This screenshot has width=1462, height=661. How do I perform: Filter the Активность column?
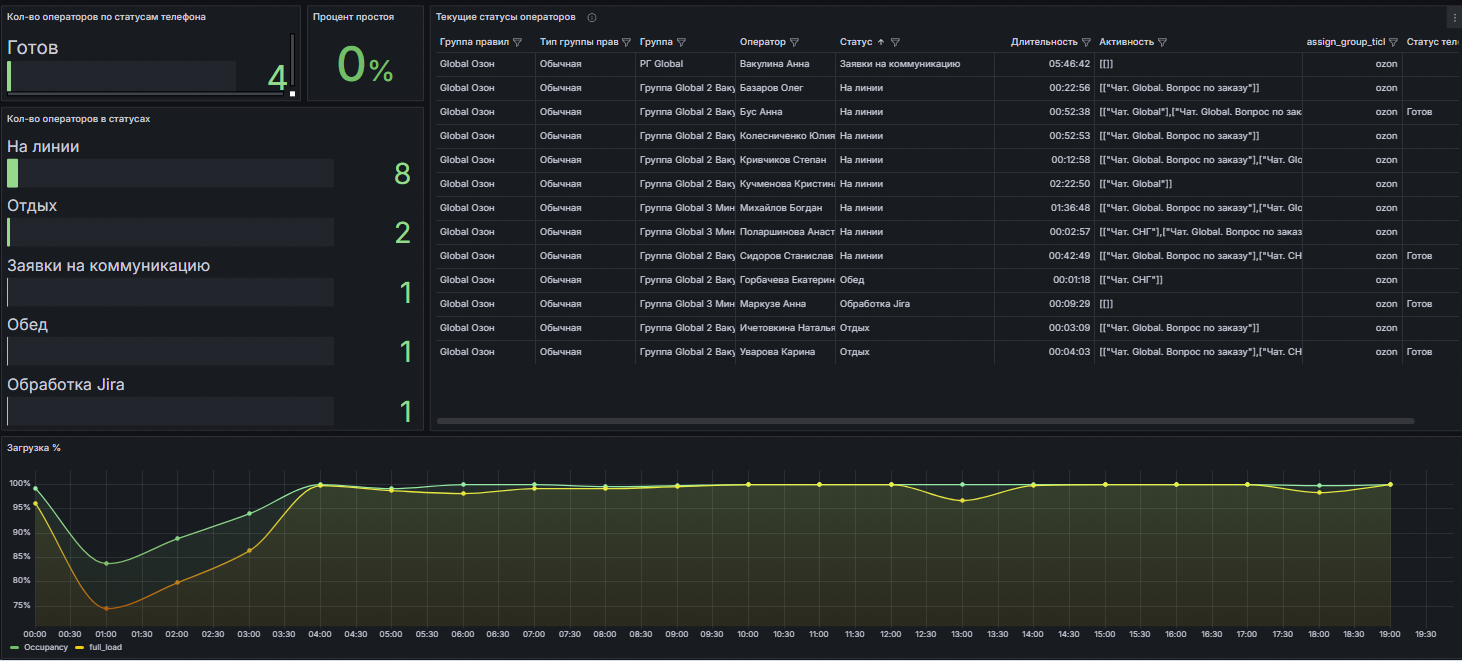(x=1162, y=43)
